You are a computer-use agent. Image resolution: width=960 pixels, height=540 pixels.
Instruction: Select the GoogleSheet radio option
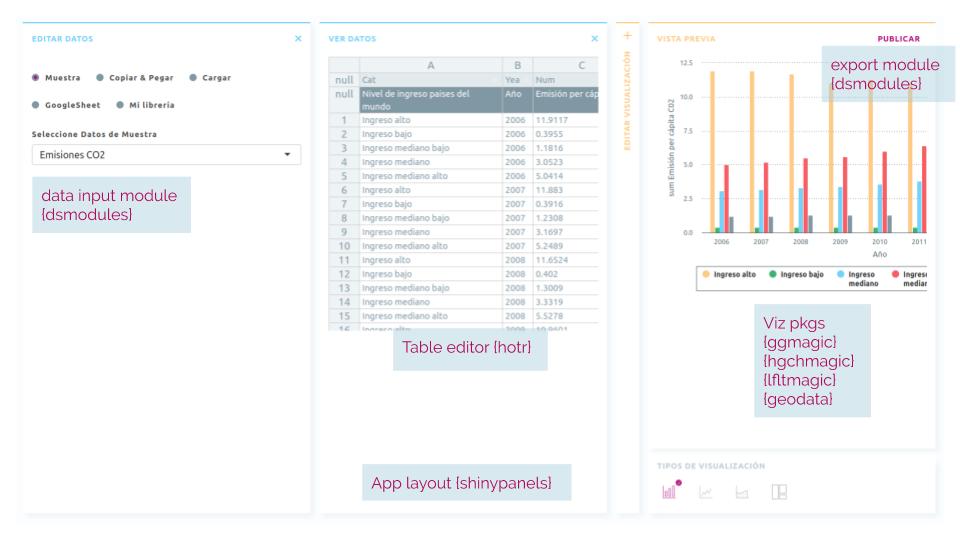click(x=36, y=105)
